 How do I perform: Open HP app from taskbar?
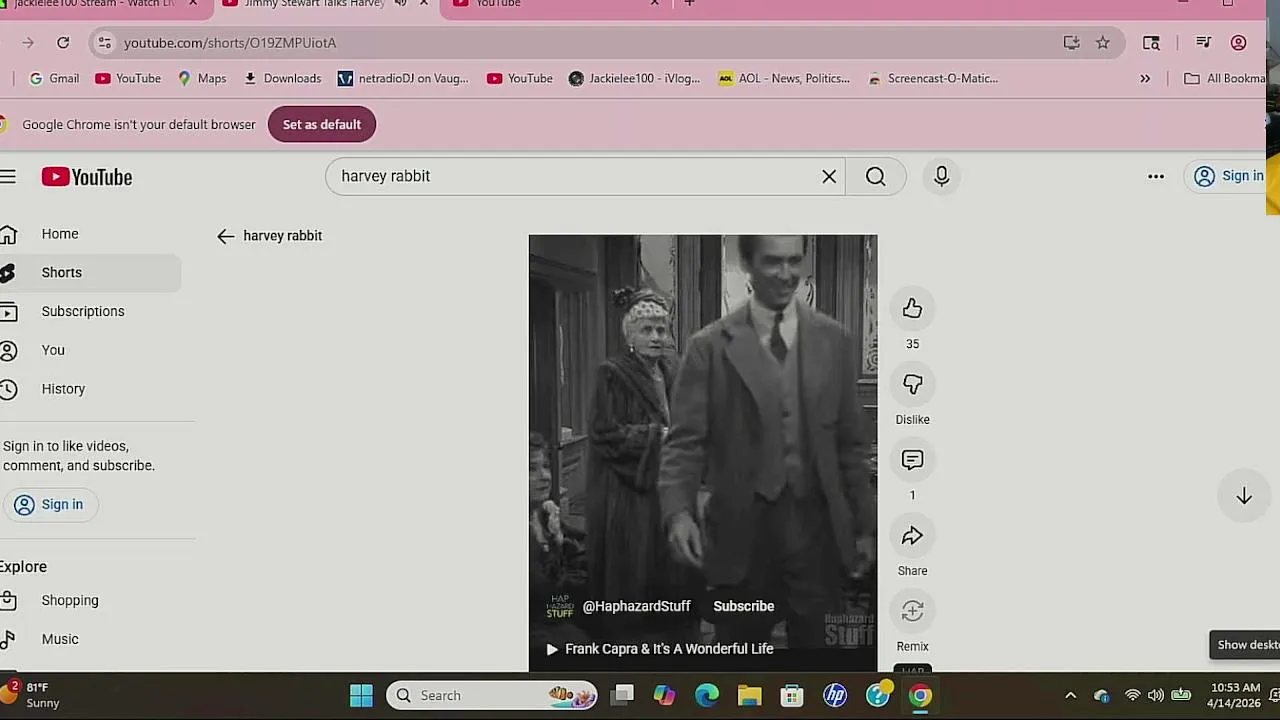tap(835, 695)
